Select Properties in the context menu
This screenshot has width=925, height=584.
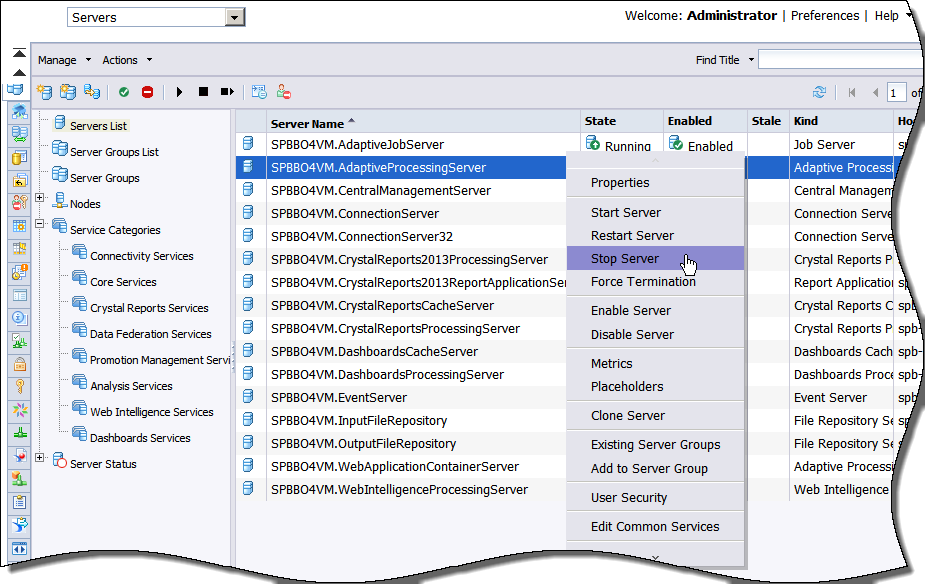[x=620, y=183]
